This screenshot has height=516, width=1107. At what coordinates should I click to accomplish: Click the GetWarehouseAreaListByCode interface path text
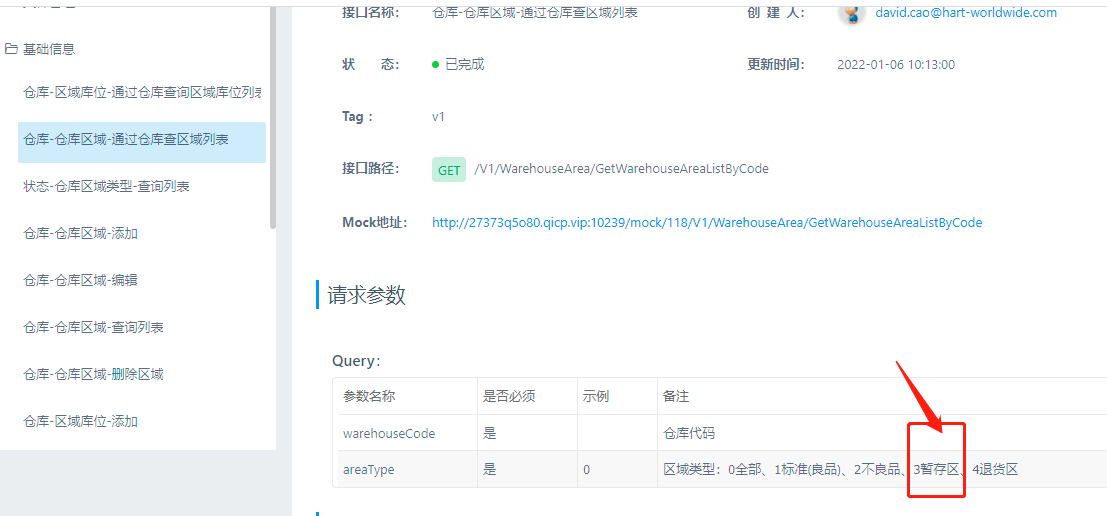(621, 169)
